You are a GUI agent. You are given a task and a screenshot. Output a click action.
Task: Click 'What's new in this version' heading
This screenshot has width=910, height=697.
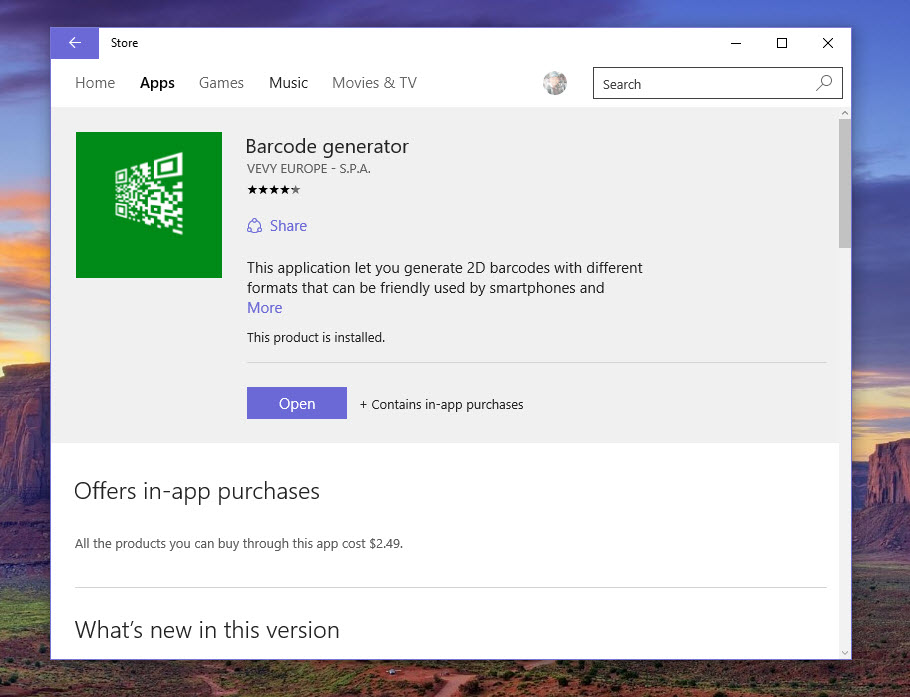click(x=207, y=630)
